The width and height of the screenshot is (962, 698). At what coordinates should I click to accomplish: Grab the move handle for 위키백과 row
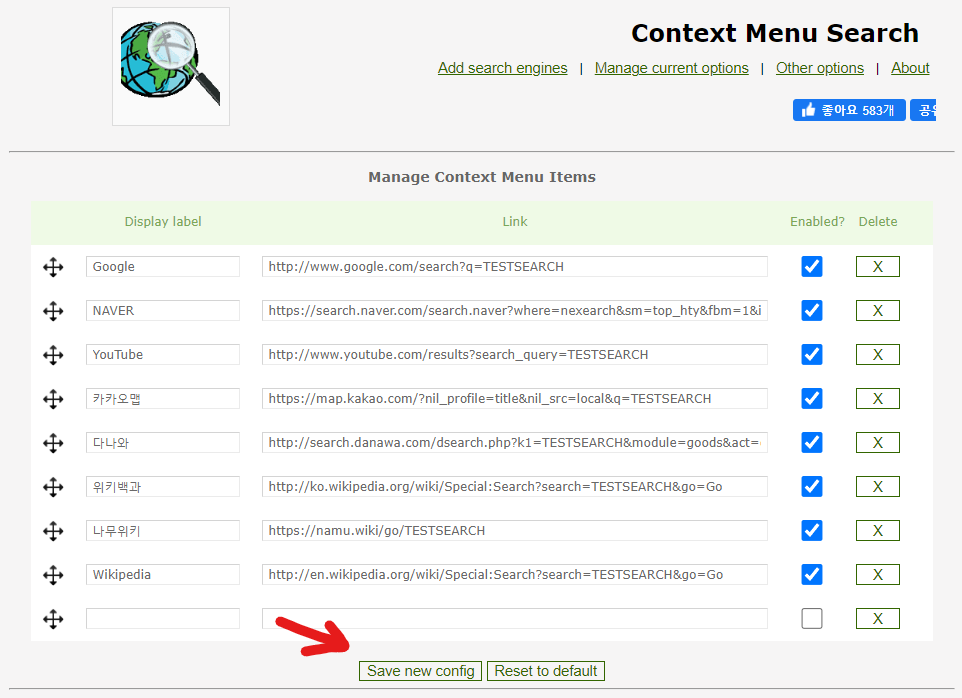(x=53, y=487)
